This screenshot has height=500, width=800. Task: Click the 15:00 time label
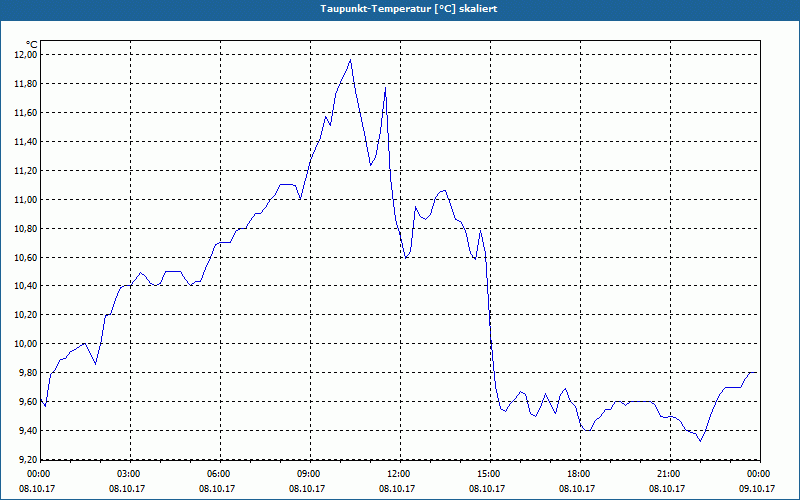[490, 474]
